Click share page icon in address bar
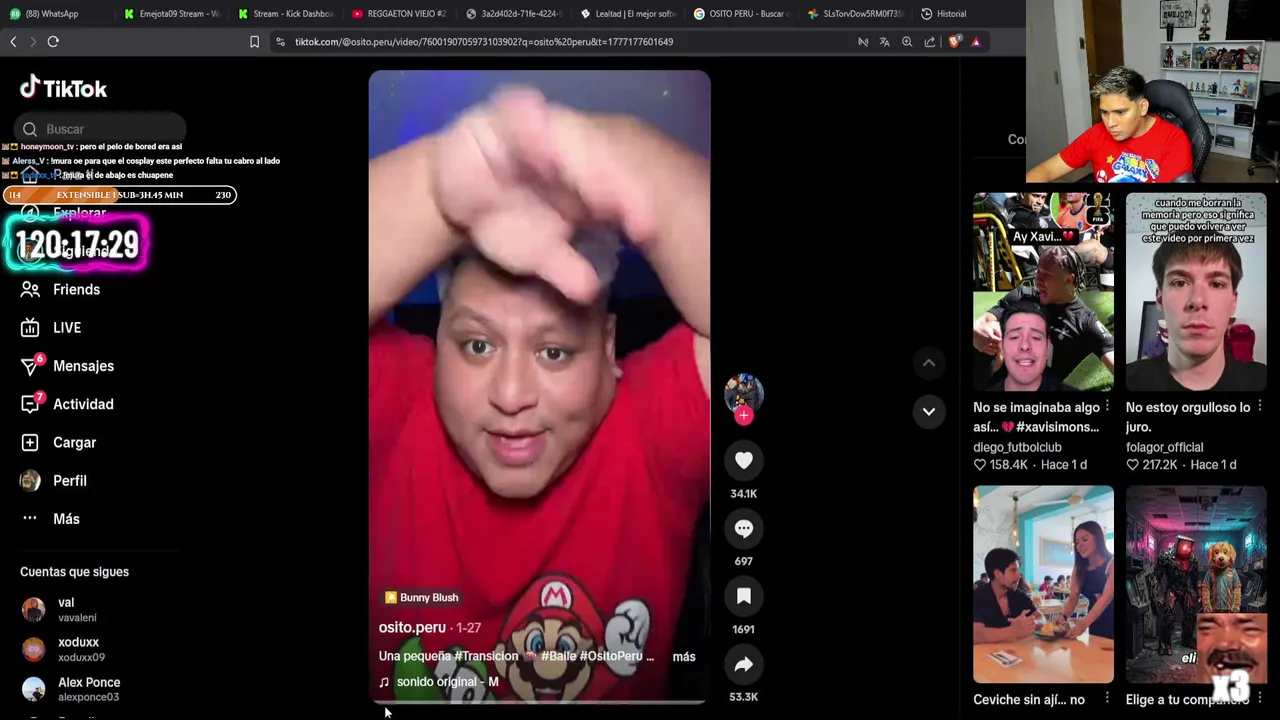Screen dimensions: 1280x720 pyautogui.click(x=930, y=42)
